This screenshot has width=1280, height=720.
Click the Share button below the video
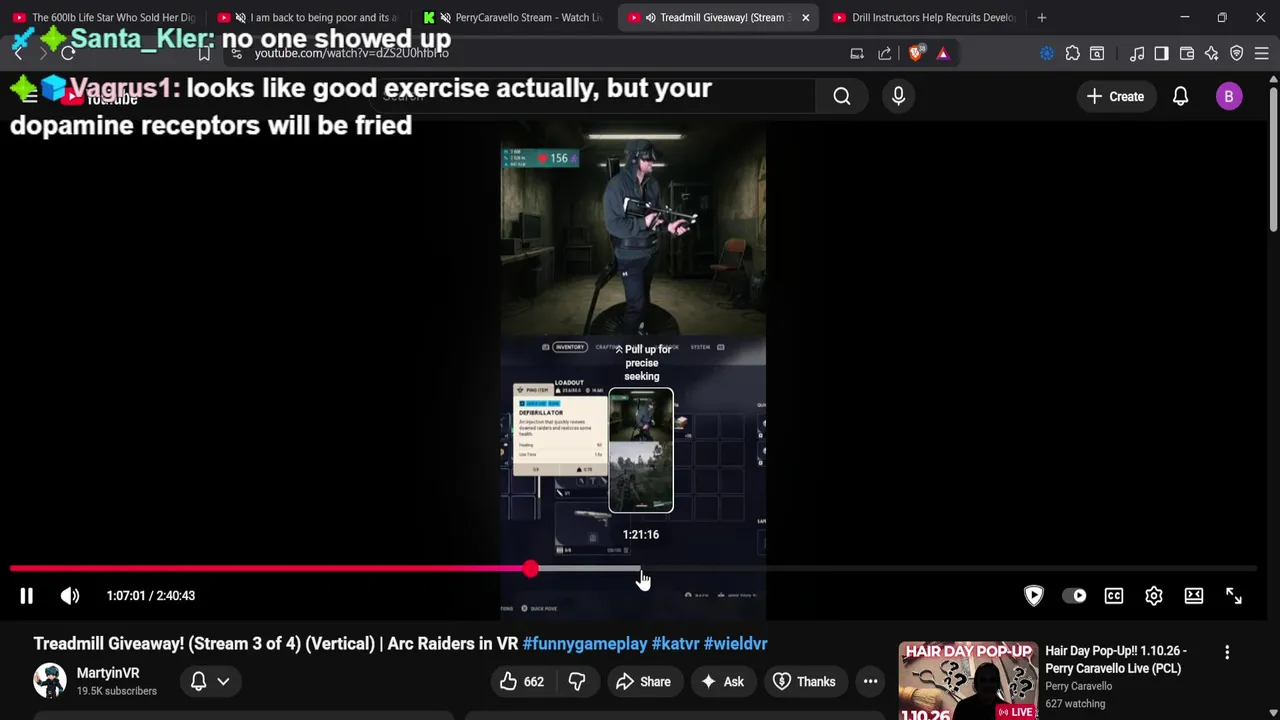click(643, 682)
